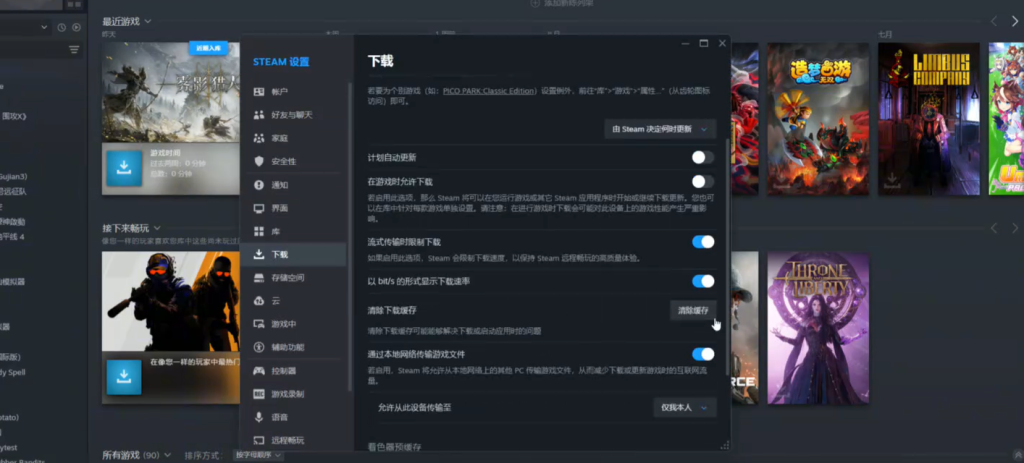Click the 通知 notification icon

[259, 185]
